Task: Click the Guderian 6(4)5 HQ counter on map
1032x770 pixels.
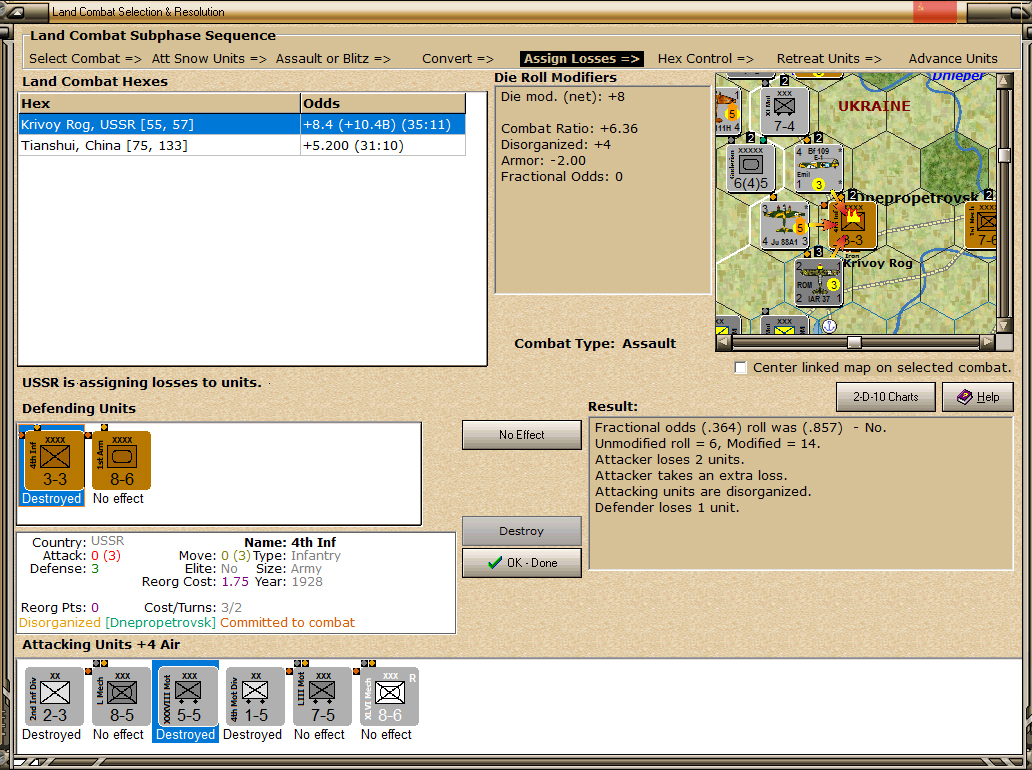Action: [x=751, y=168]
